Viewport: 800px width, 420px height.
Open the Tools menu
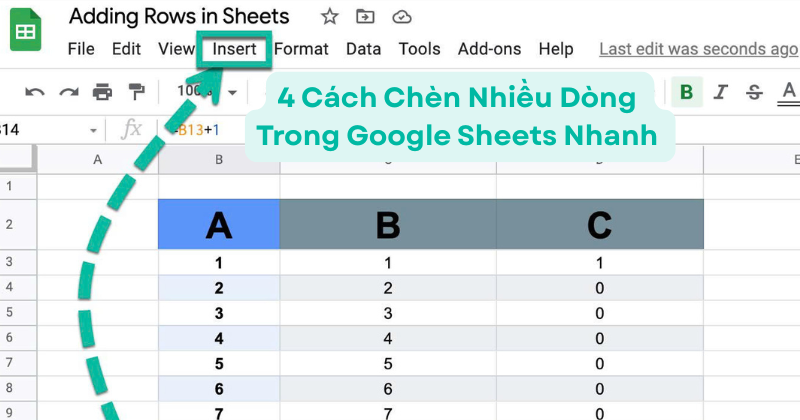click(x=419, y=49)
